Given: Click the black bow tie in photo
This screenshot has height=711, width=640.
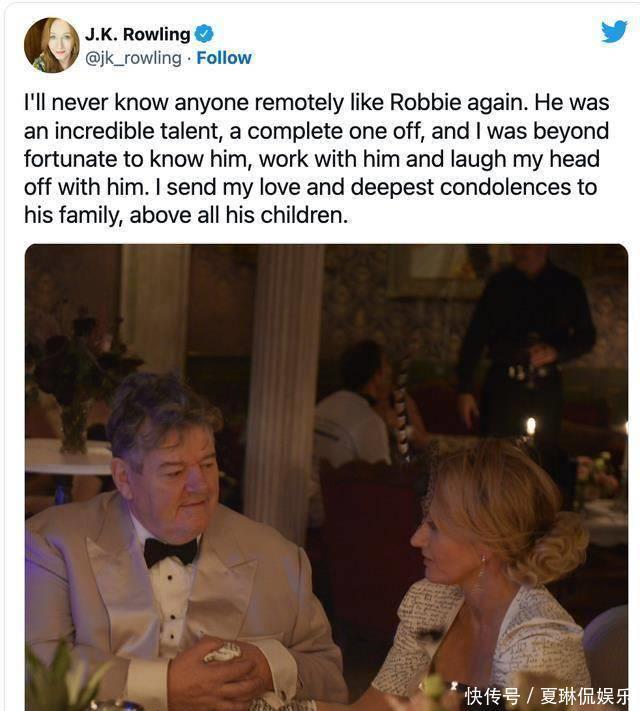Looking at the screenshot, I should [170, 550].
